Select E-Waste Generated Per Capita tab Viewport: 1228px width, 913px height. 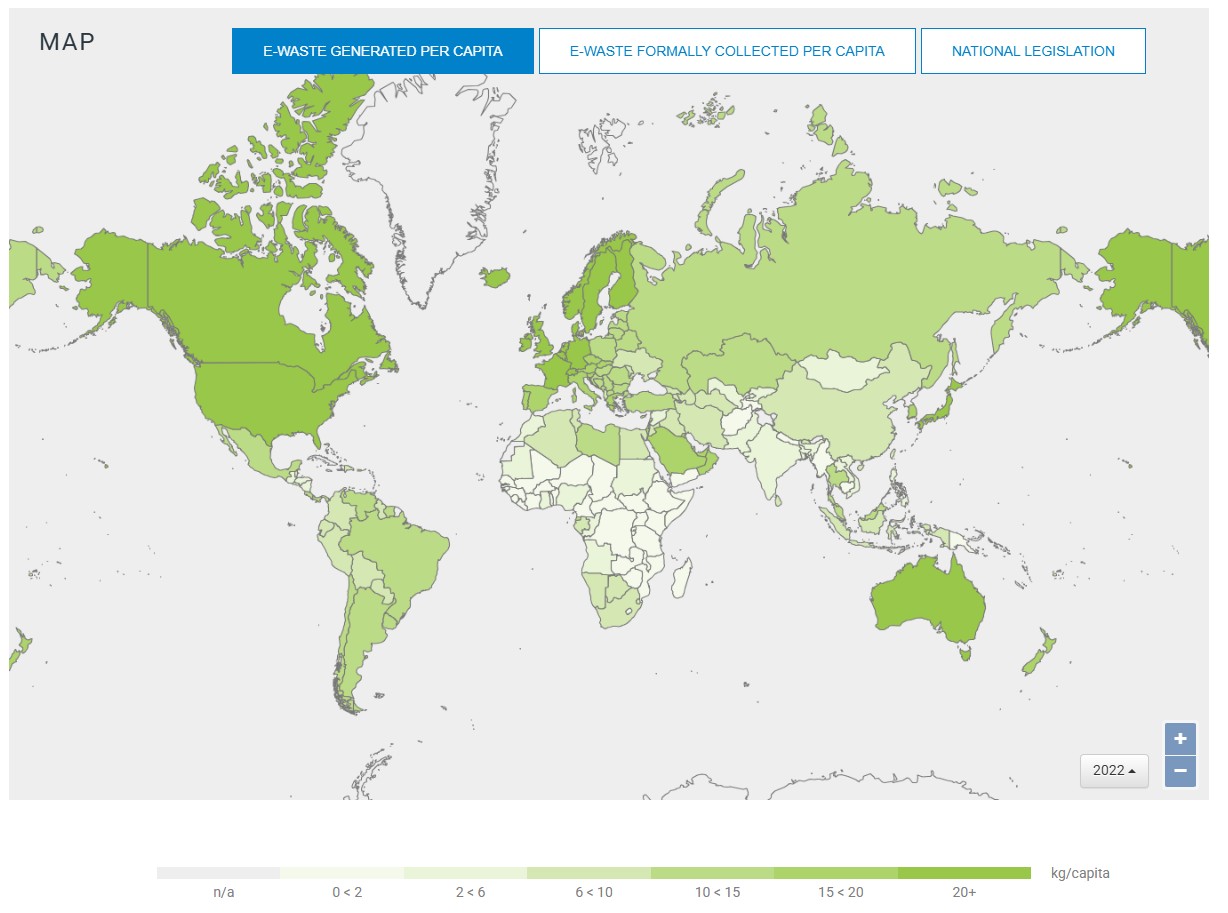[x=383, y=51]
